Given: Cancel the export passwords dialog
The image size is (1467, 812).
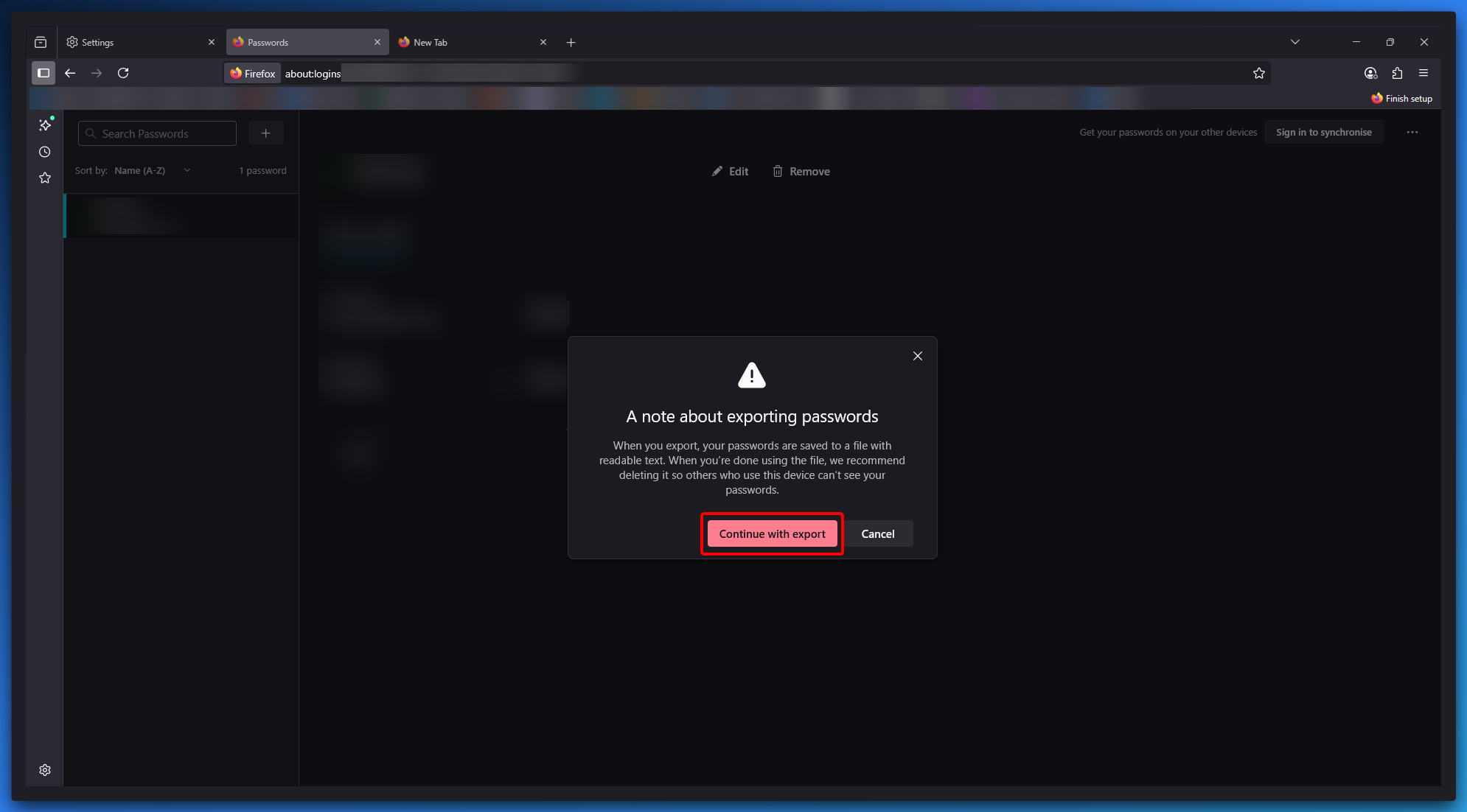Looking at the screenshot, I should (878, 534).
